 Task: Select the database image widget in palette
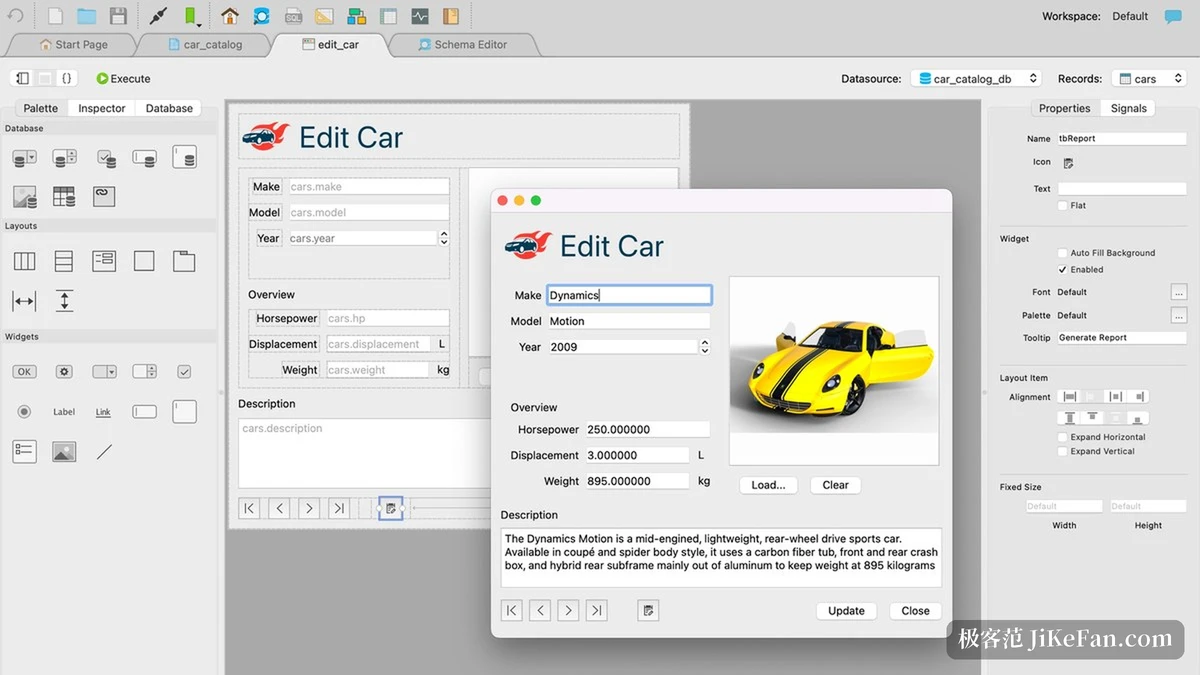[x=24, y=197]
